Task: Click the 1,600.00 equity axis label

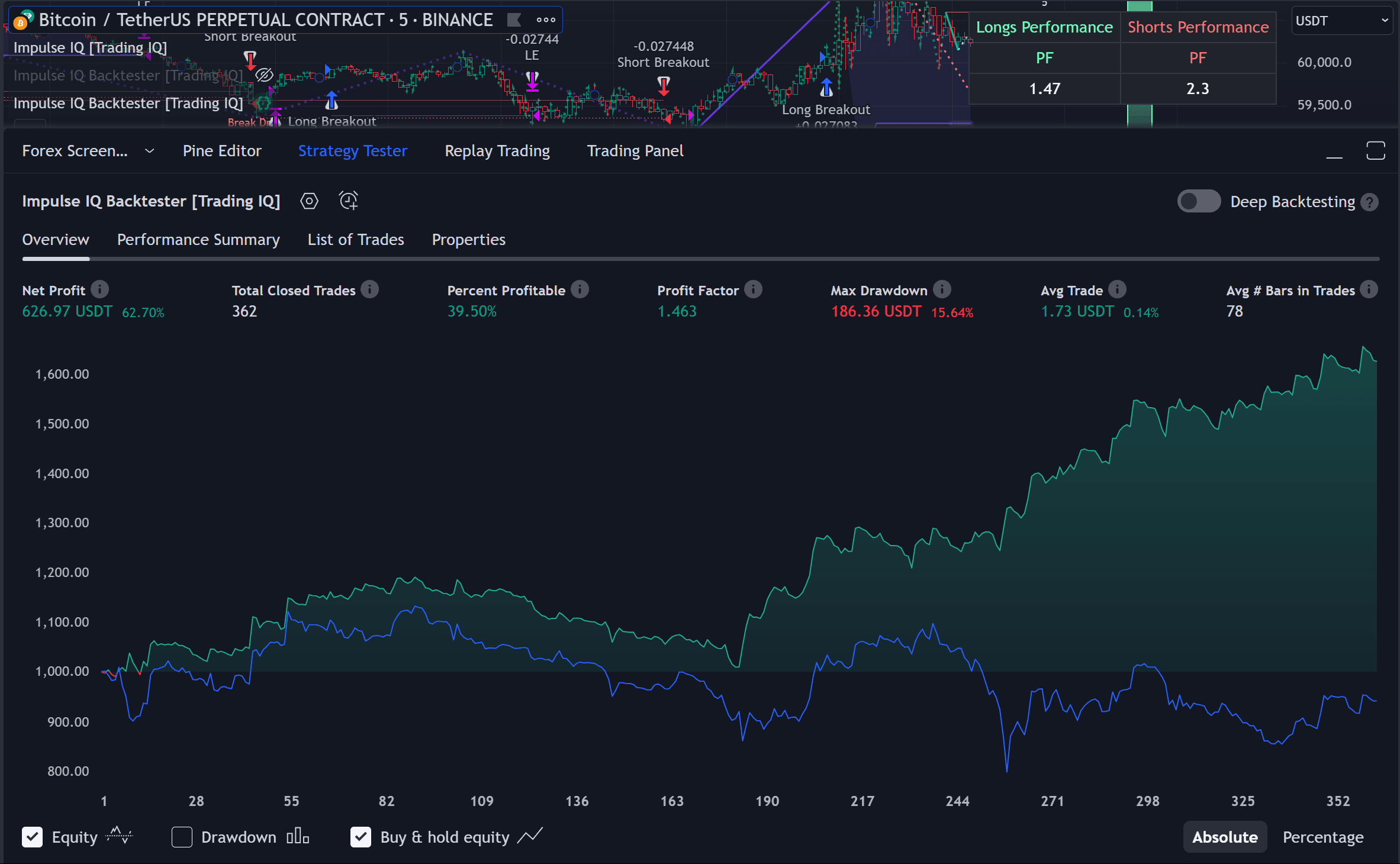Action: coord(62,374)
